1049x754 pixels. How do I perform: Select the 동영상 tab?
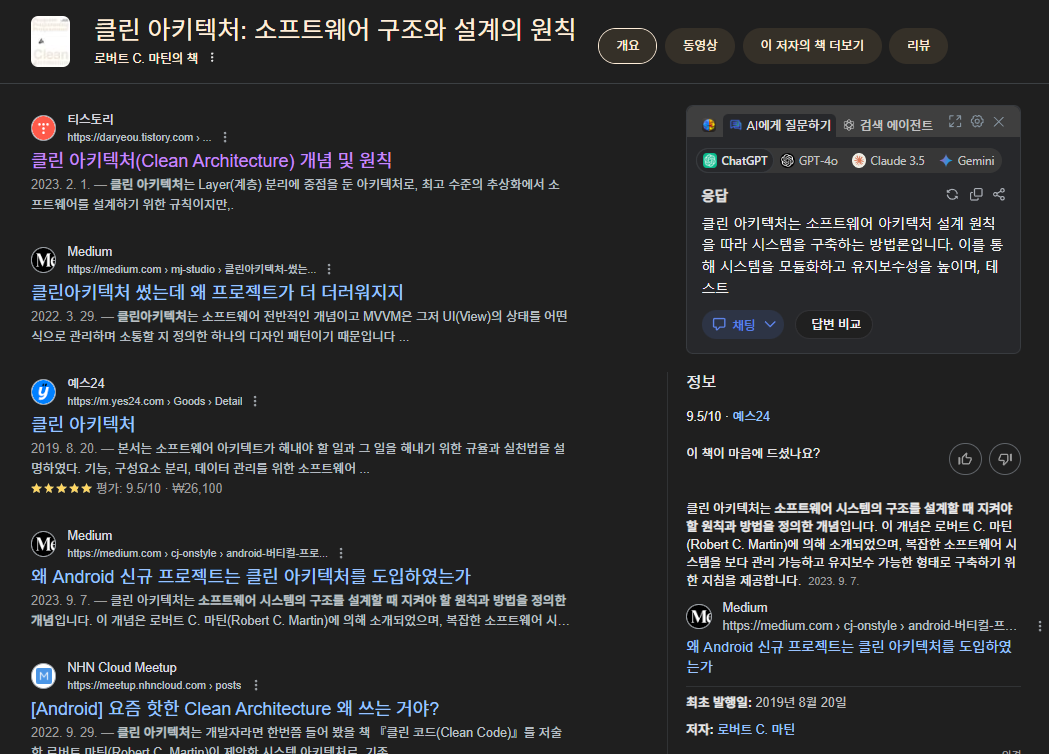tap(700, 45)
